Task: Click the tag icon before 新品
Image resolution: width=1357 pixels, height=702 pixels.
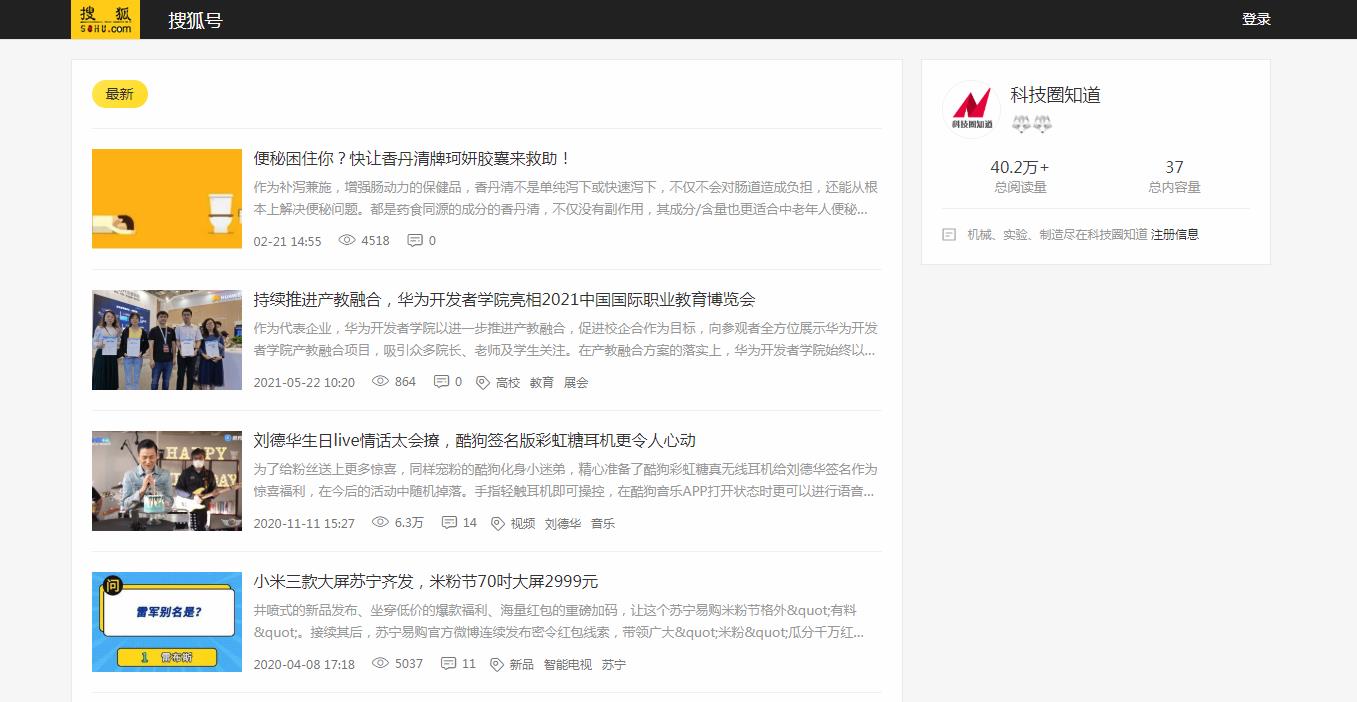Action: (496, 664)
